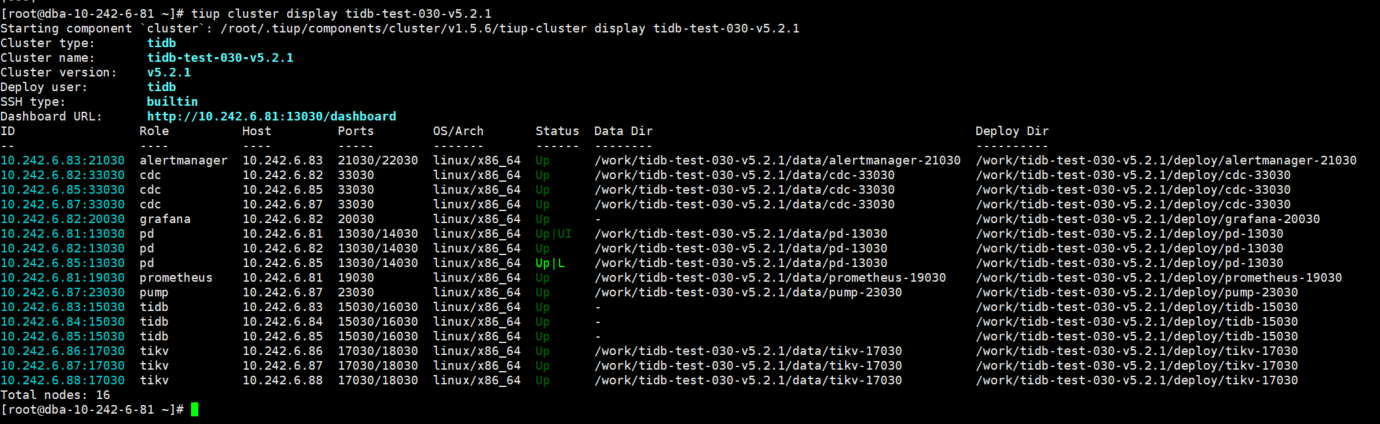
Task: Click ID 10.242.6.82:13030 pd entry
Action: click(x=62, y=249)
